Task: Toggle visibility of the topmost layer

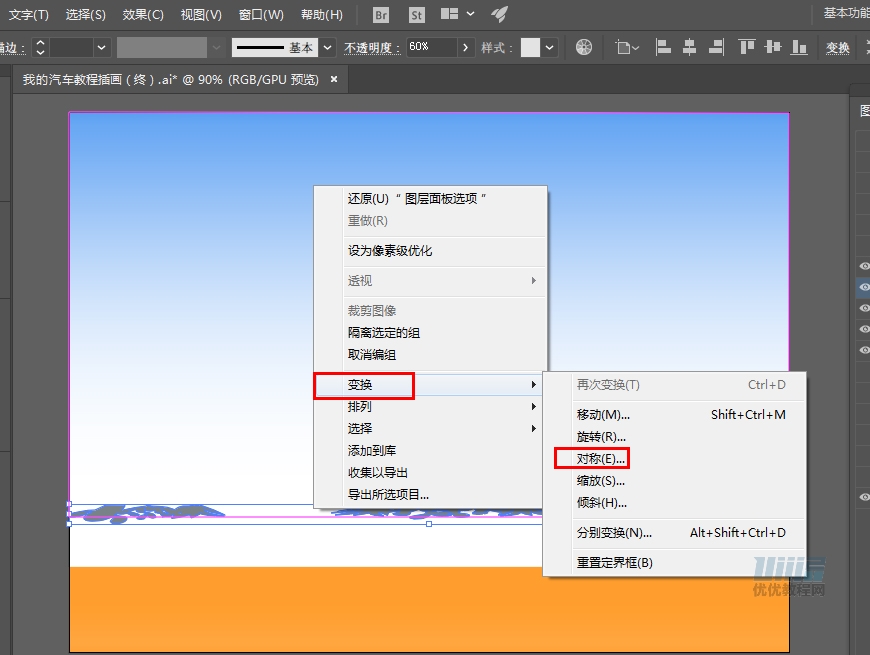Action: coord(863,266)
